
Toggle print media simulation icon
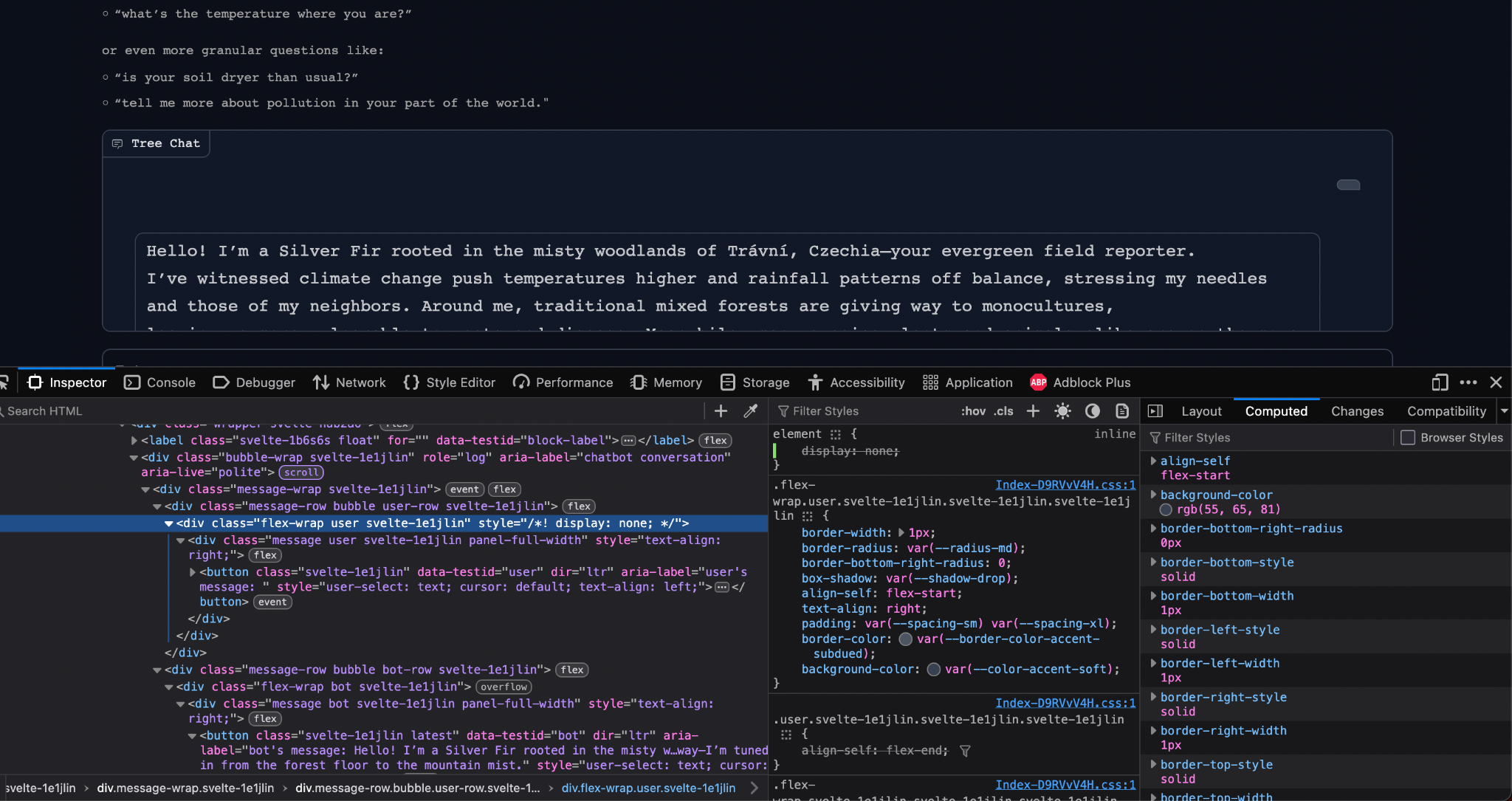(x=1121, y=411)
